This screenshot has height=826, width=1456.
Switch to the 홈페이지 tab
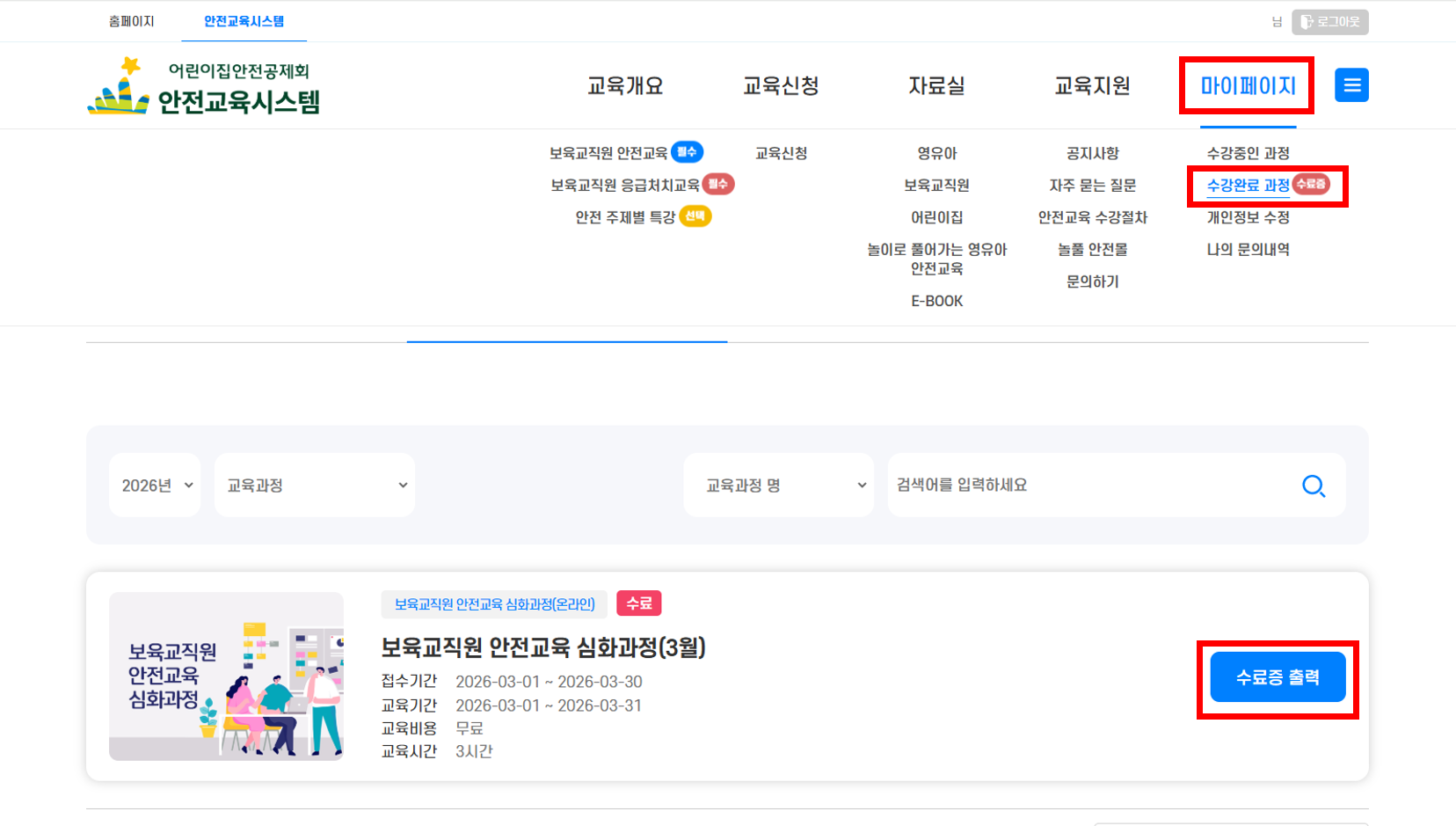[131, 21]
